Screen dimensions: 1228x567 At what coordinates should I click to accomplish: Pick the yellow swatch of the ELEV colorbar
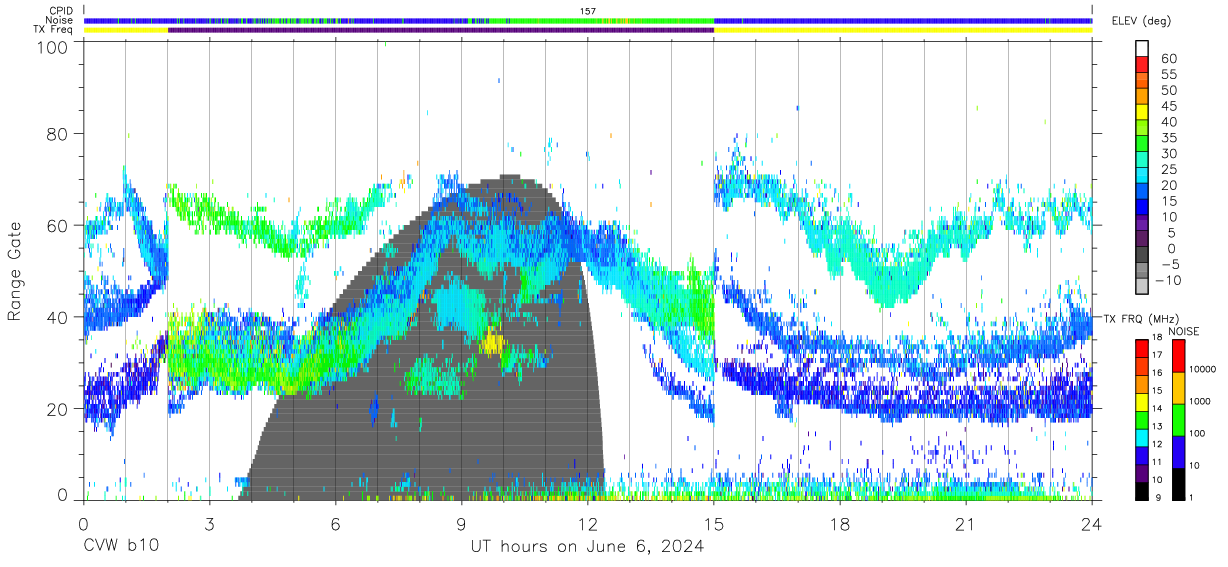pyautogui.click(x=1142, y=113)
